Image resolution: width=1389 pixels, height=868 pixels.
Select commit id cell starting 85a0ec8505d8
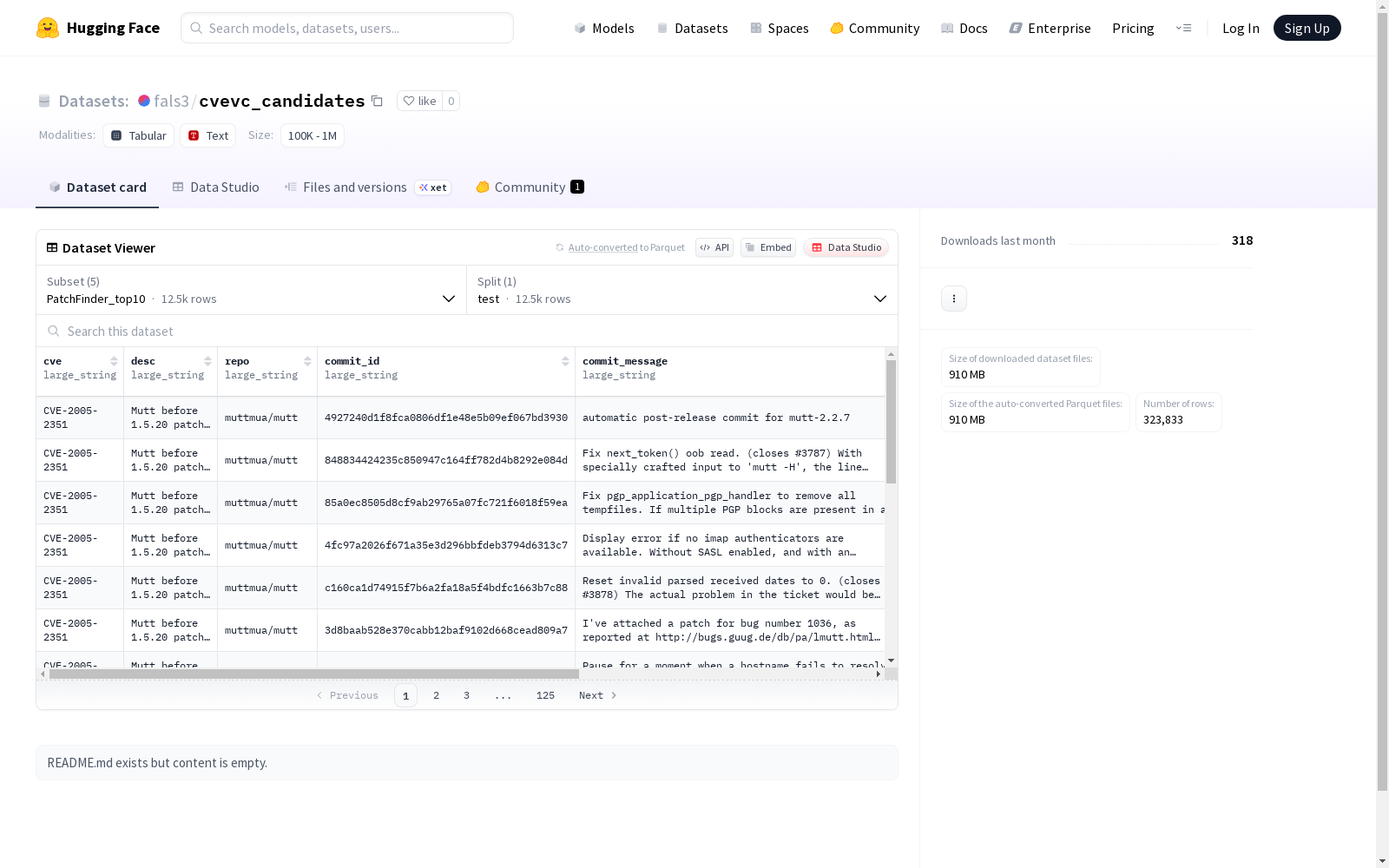coord(446,503)
